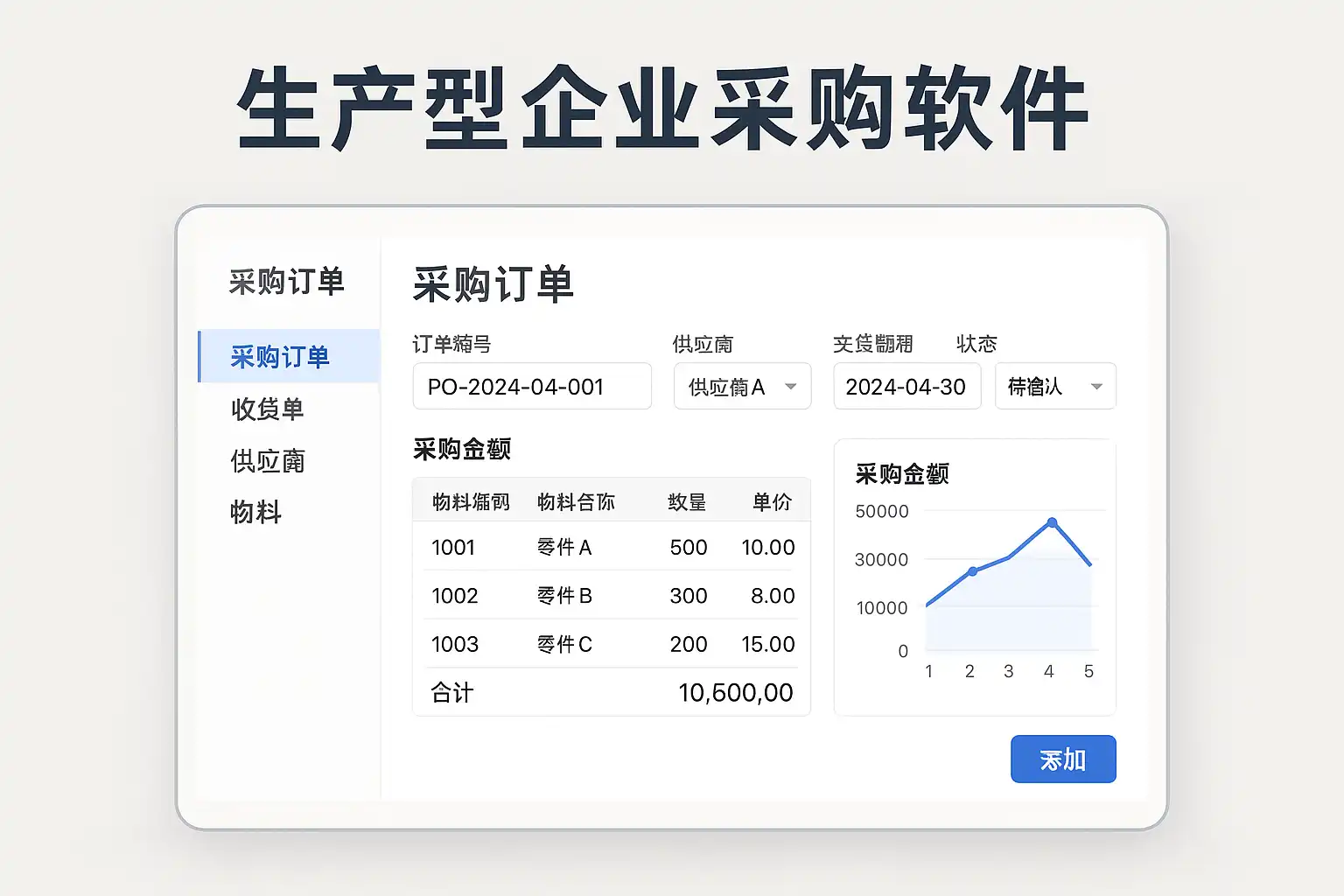Screen dimensions: 1344x896
Task: Click the 数量 column header
Action: (x=687, y=502)
